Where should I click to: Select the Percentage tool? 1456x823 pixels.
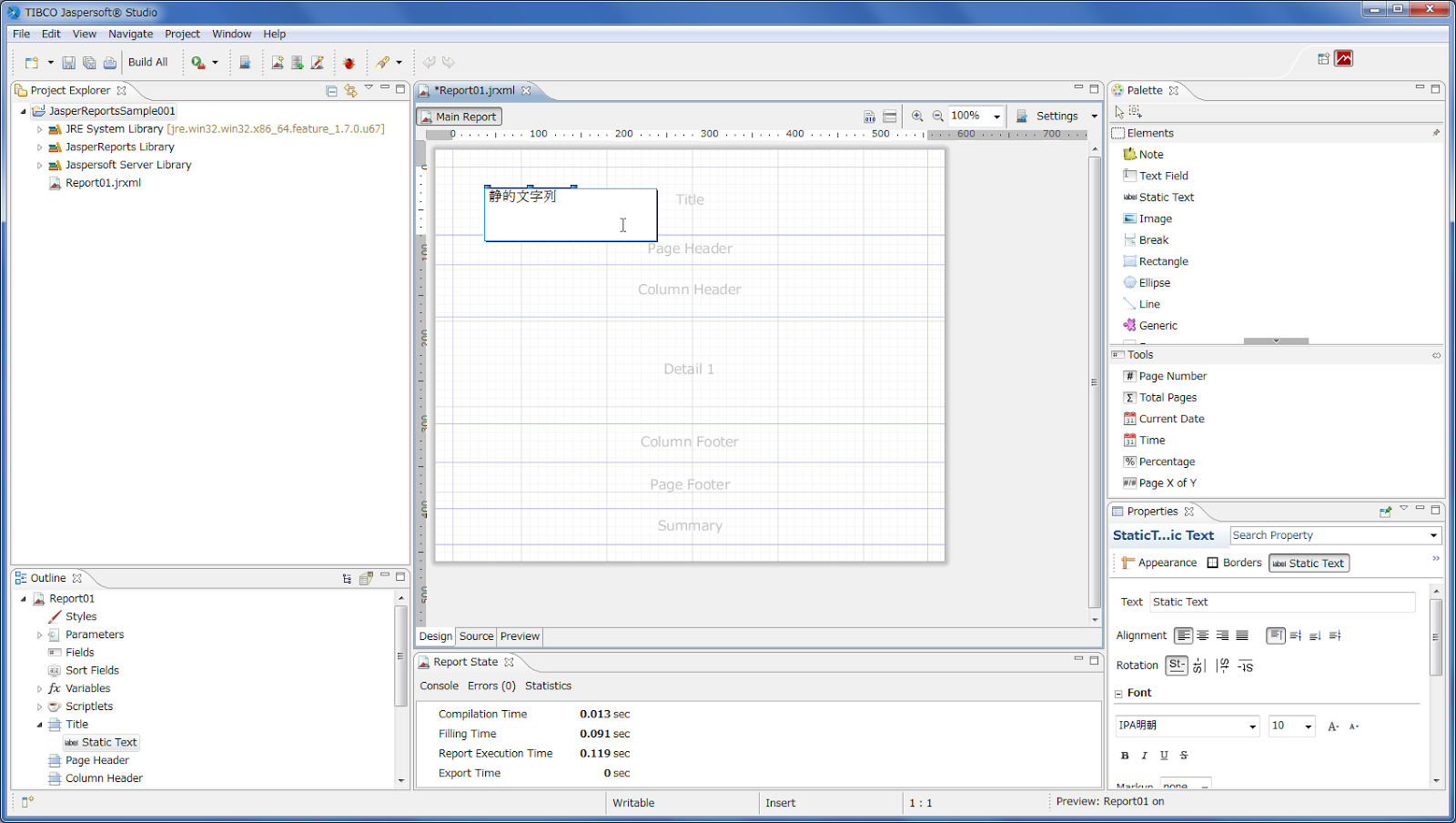pyautogui.click(x=1159, y=462)
